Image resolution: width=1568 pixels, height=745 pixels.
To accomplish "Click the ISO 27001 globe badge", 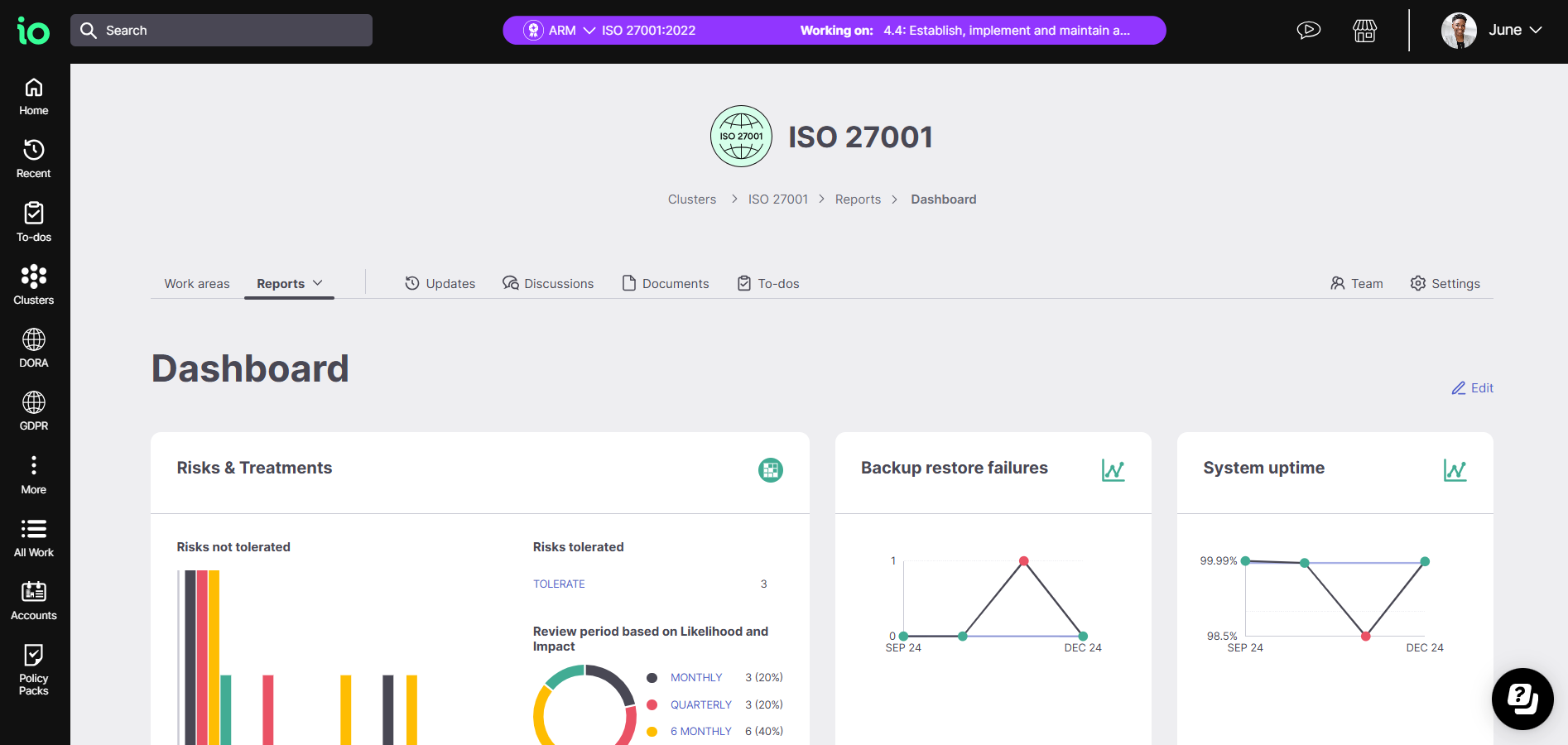I will [x=741, y=137].
